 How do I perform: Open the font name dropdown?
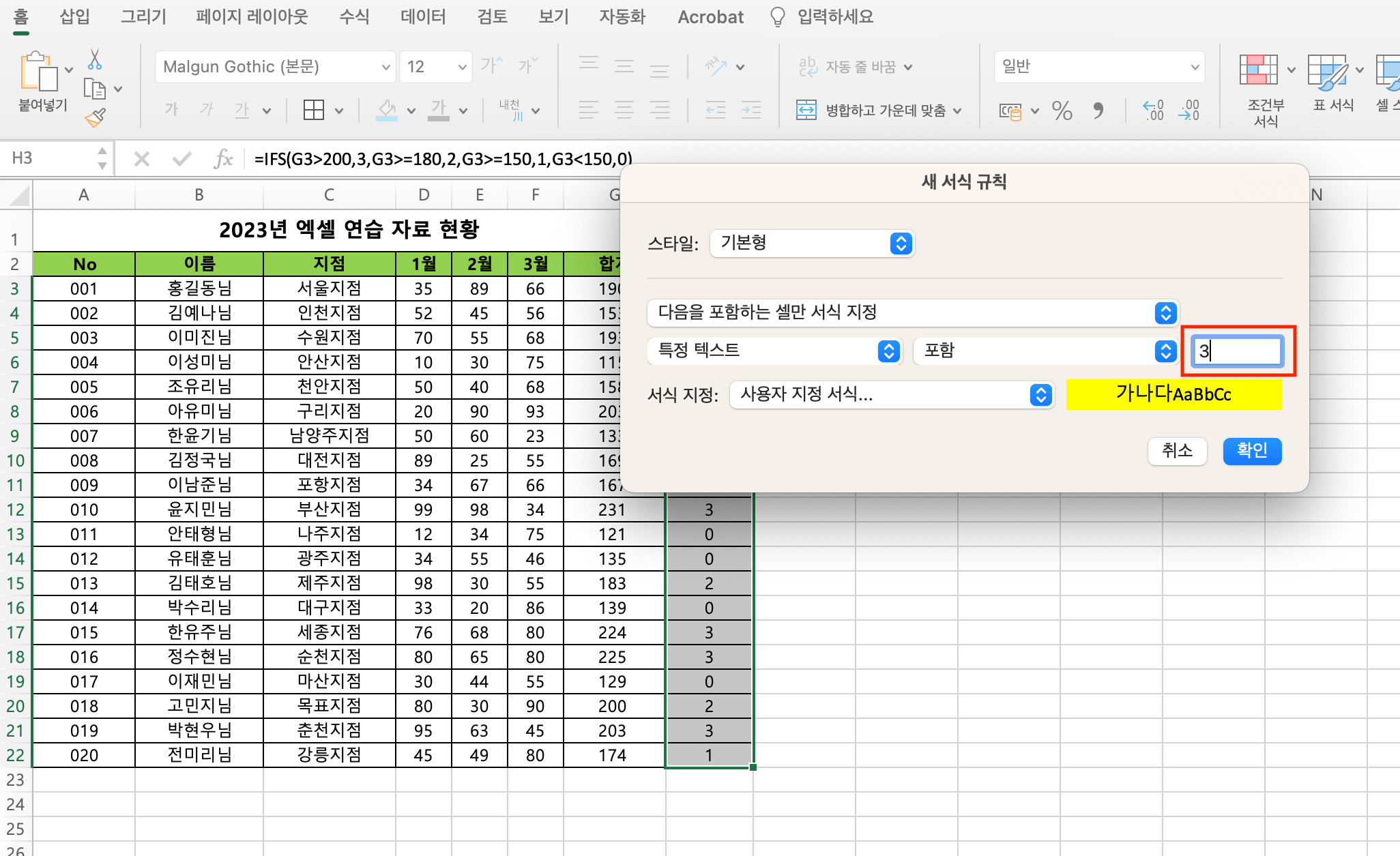(274, 66)
